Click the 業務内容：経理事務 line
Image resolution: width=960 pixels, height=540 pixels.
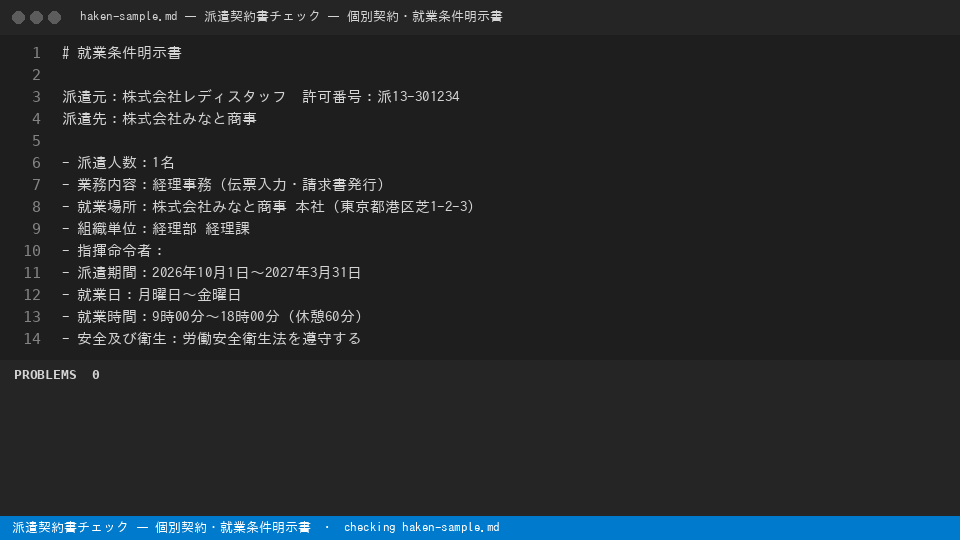coord(223,185)
